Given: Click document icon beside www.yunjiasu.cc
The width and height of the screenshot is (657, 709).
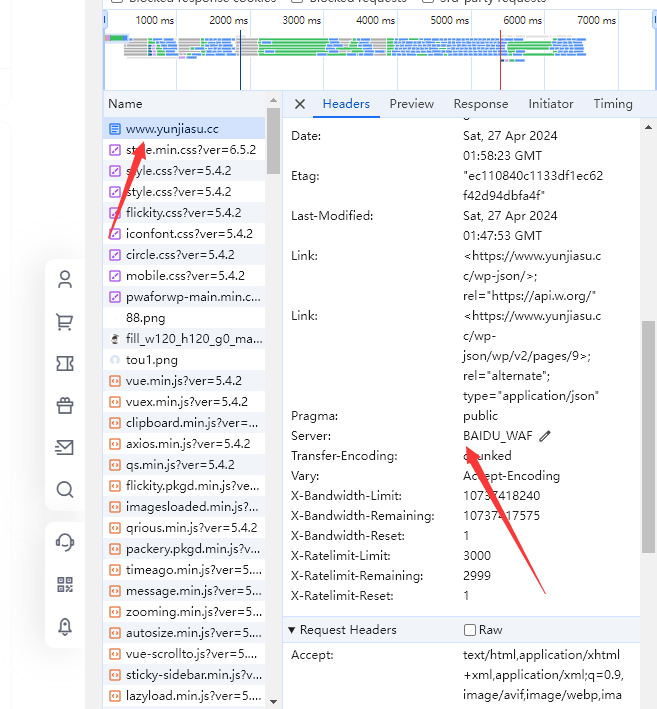Looking at the screenshot, I should [115, 129].
